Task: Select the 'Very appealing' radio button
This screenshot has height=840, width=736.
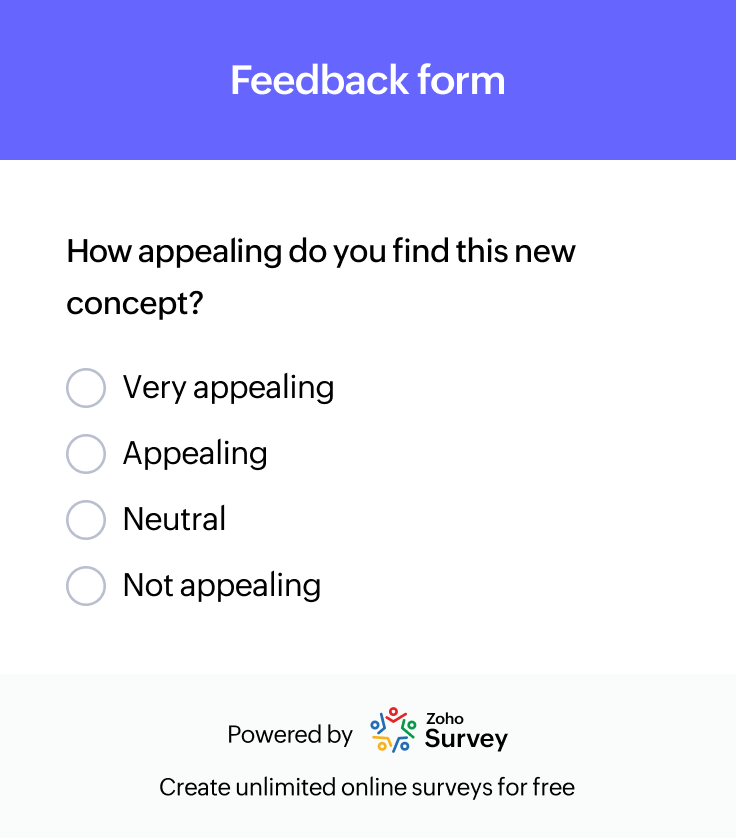Action: click(x=86, y=388)
